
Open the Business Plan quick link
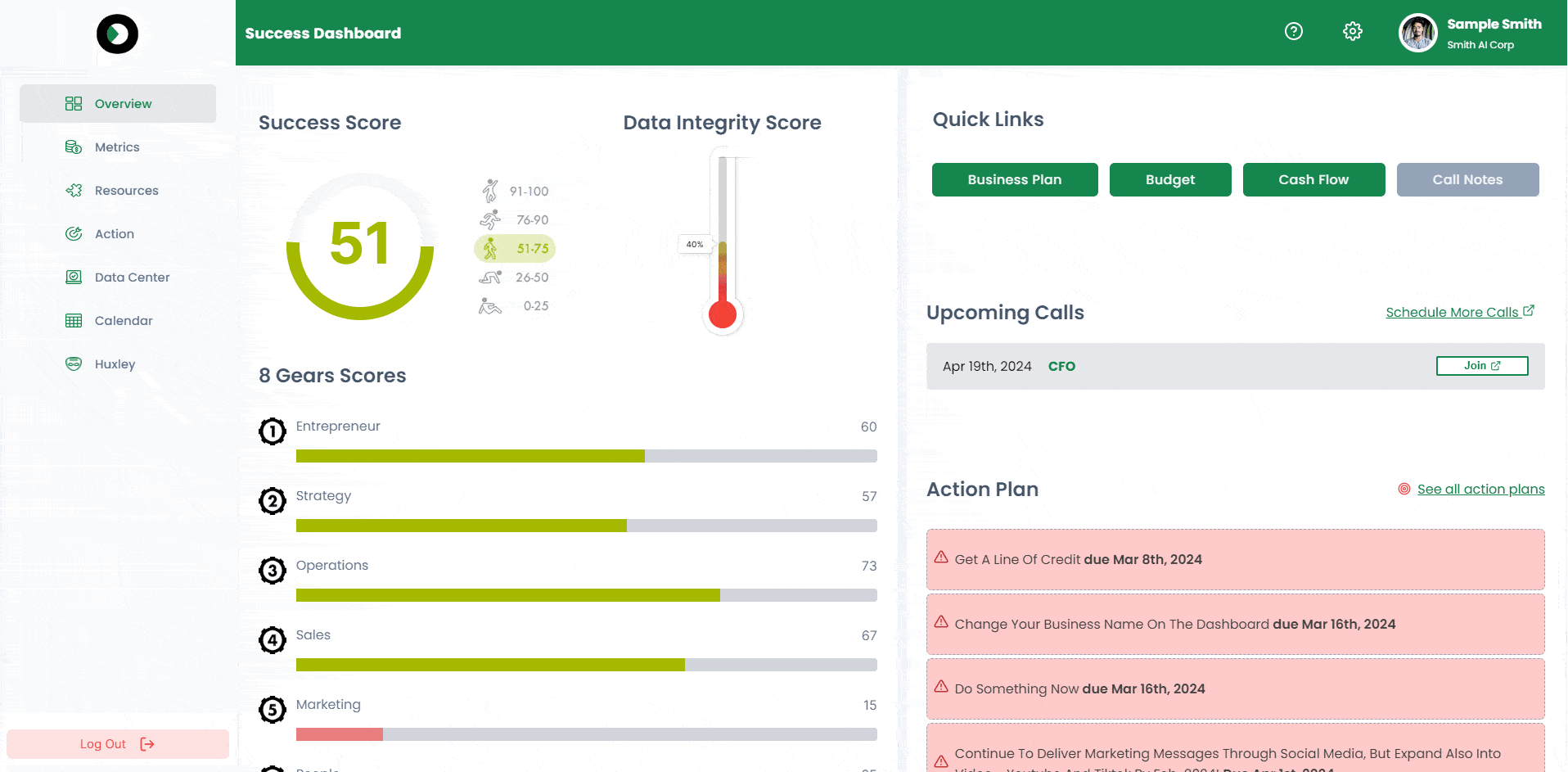1014,179
